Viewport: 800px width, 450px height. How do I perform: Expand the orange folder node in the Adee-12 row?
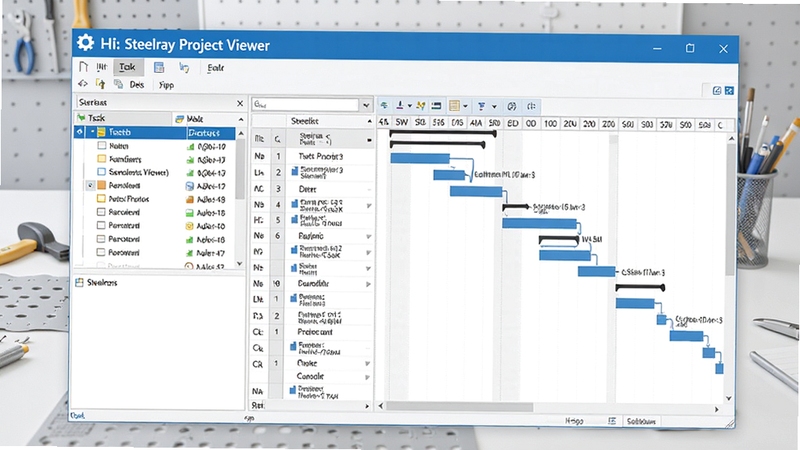90,185
